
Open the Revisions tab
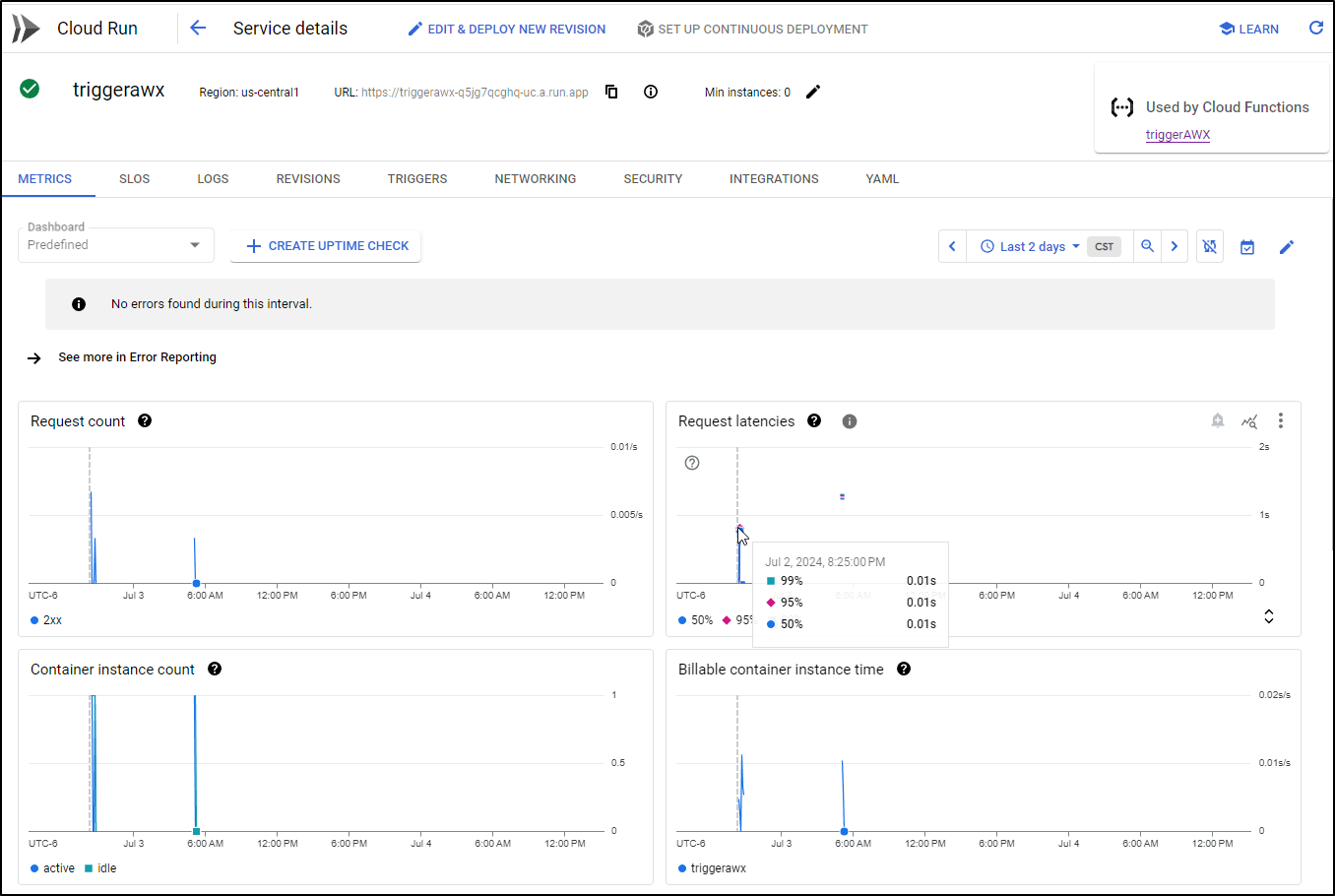[x=308, y=179]
